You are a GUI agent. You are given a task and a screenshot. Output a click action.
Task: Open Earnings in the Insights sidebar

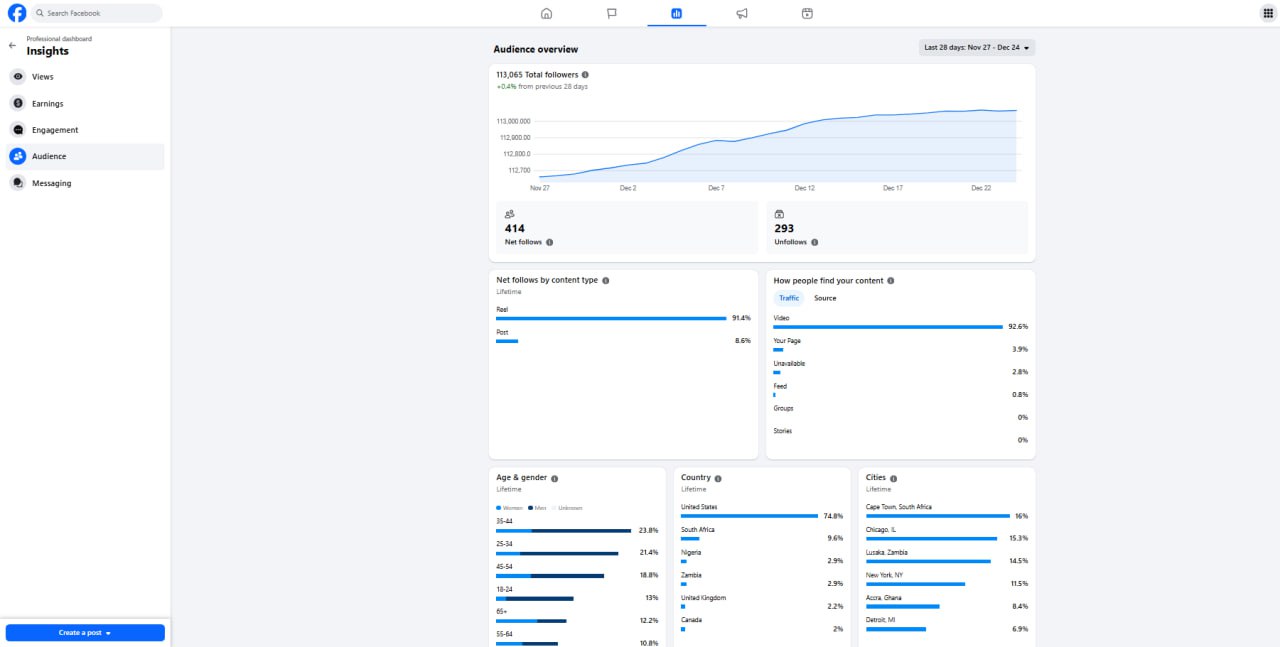[x=47, y=104]
